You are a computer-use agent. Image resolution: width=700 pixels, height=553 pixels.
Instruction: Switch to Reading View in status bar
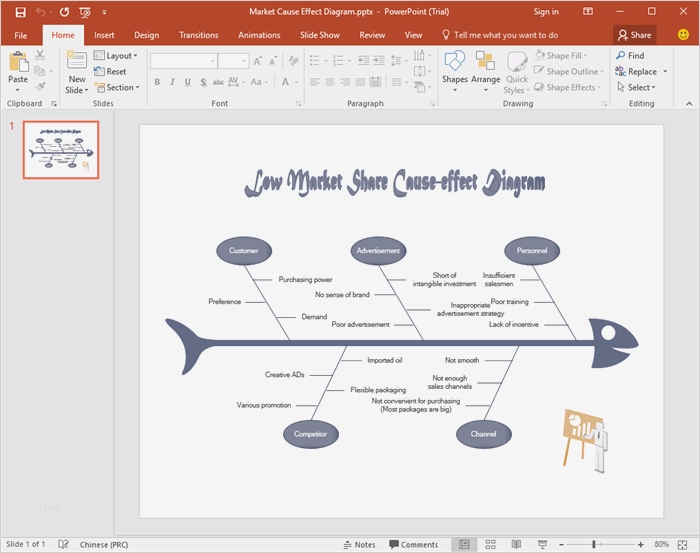coord(515,544)
